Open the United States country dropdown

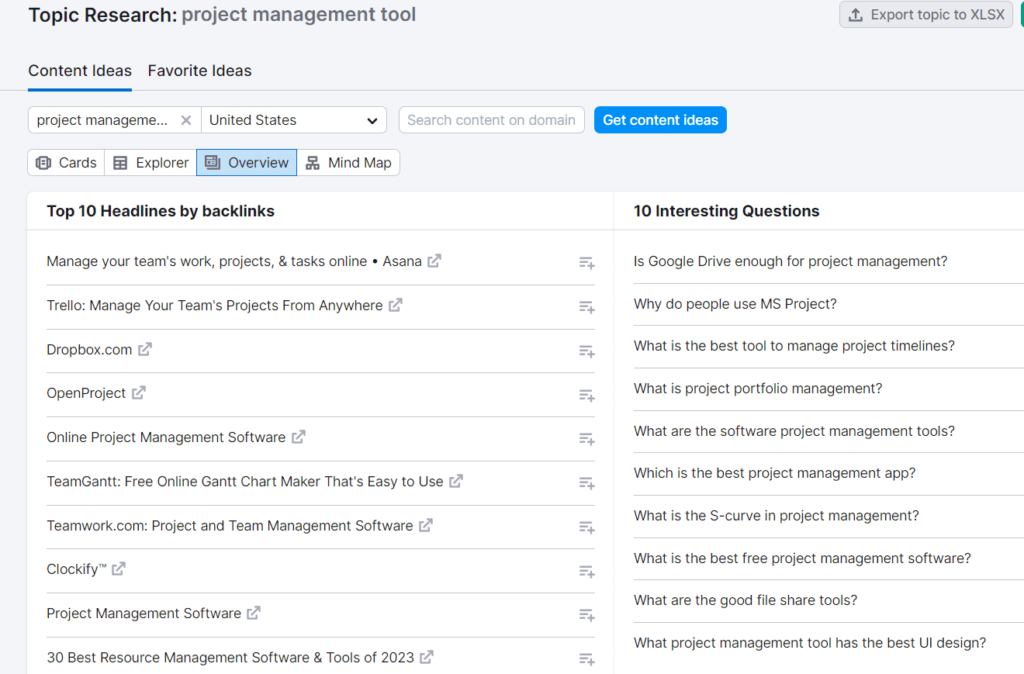tap(294, 120)
